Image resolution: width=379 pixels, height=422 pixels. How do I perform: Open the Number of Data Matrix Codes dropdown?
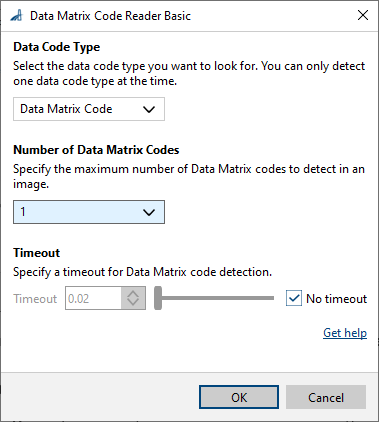pos(89,212)
